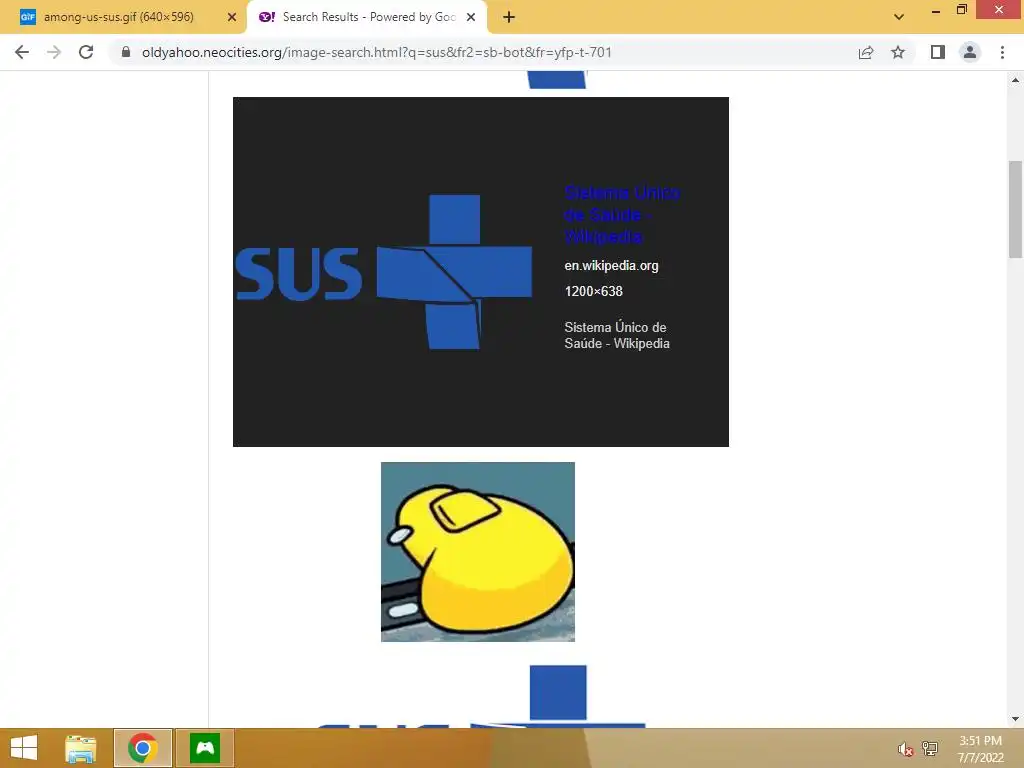Open the green game controller taskbar app
The image size is (1024, 768).
point(205,748)
